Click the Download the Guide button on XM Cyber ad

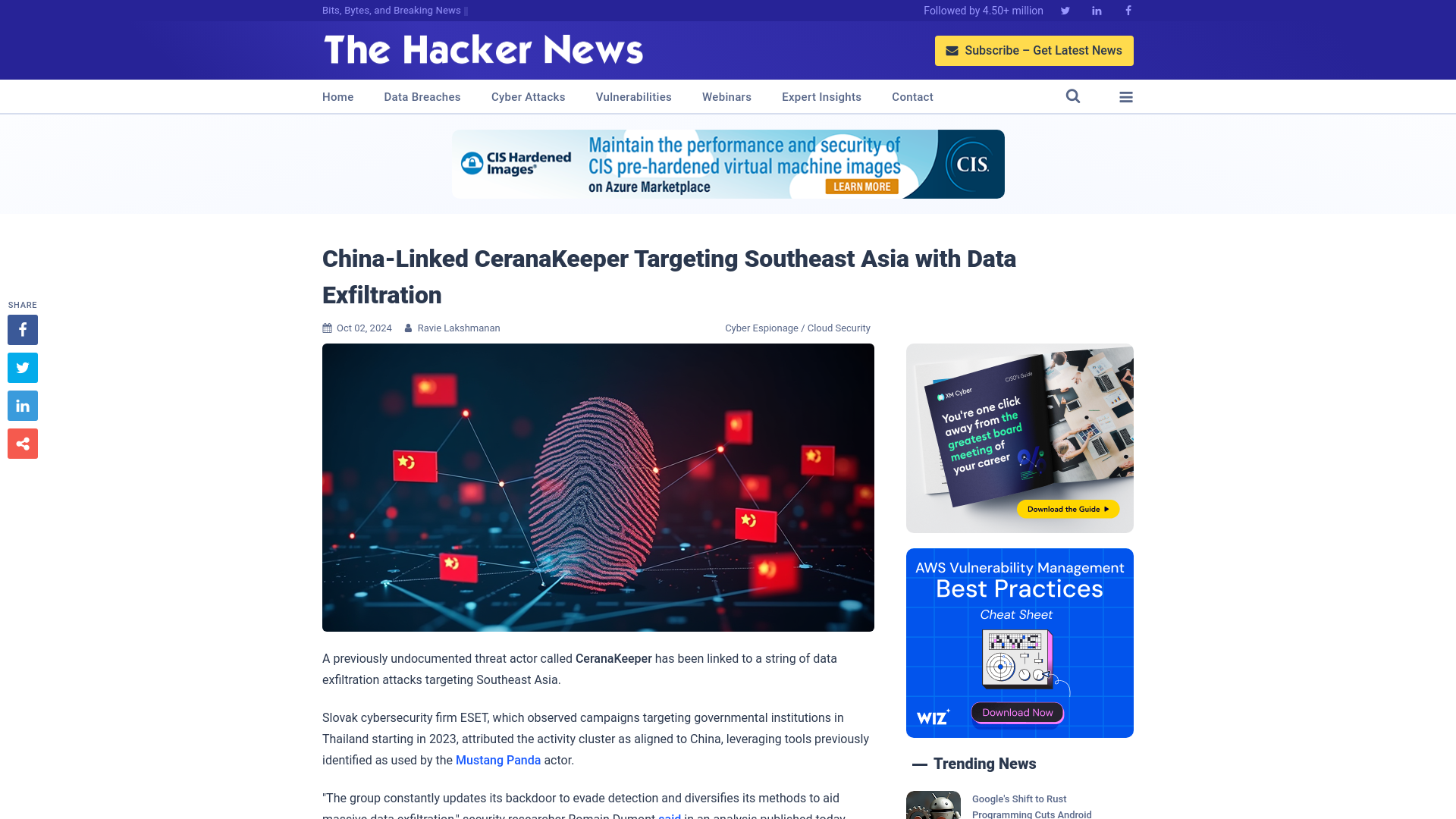pos(1066,509)
